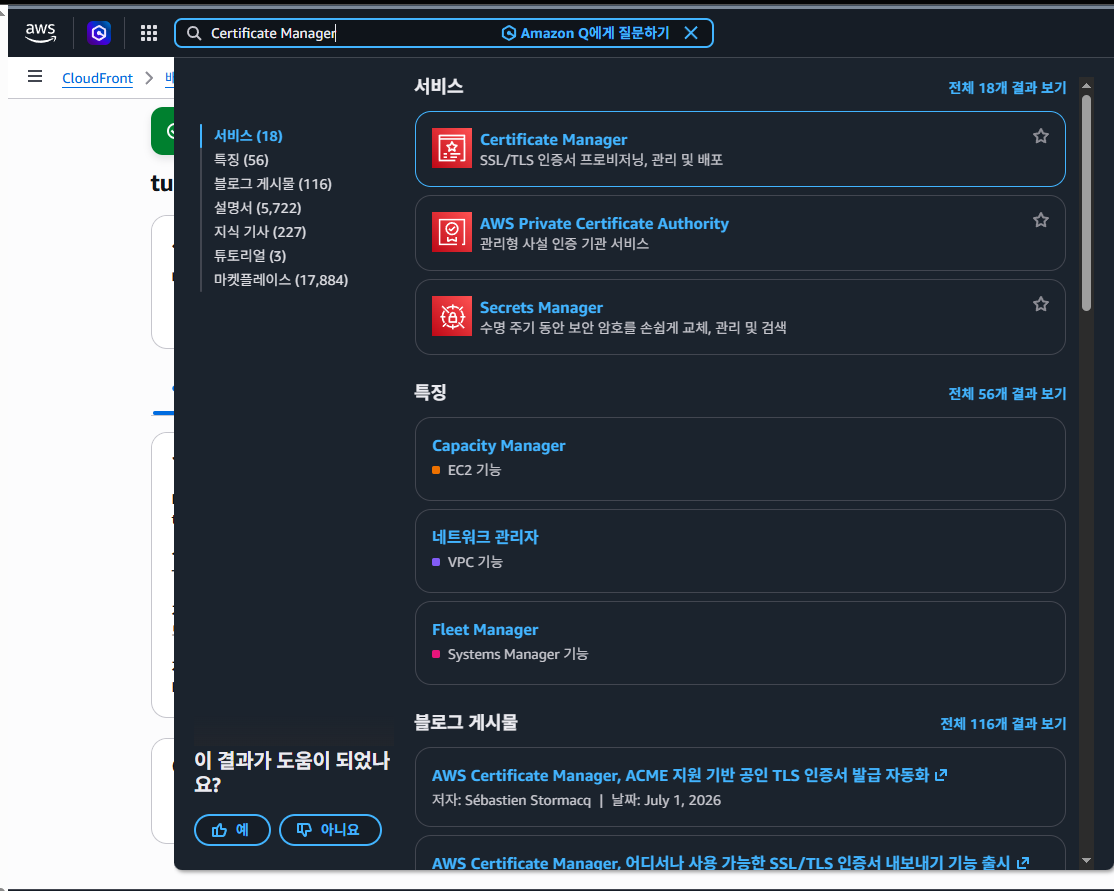This screenshot has width=1114, height=891.
Task: Click 'Systems Manager 기능' label text
Action: click(518, 654)
